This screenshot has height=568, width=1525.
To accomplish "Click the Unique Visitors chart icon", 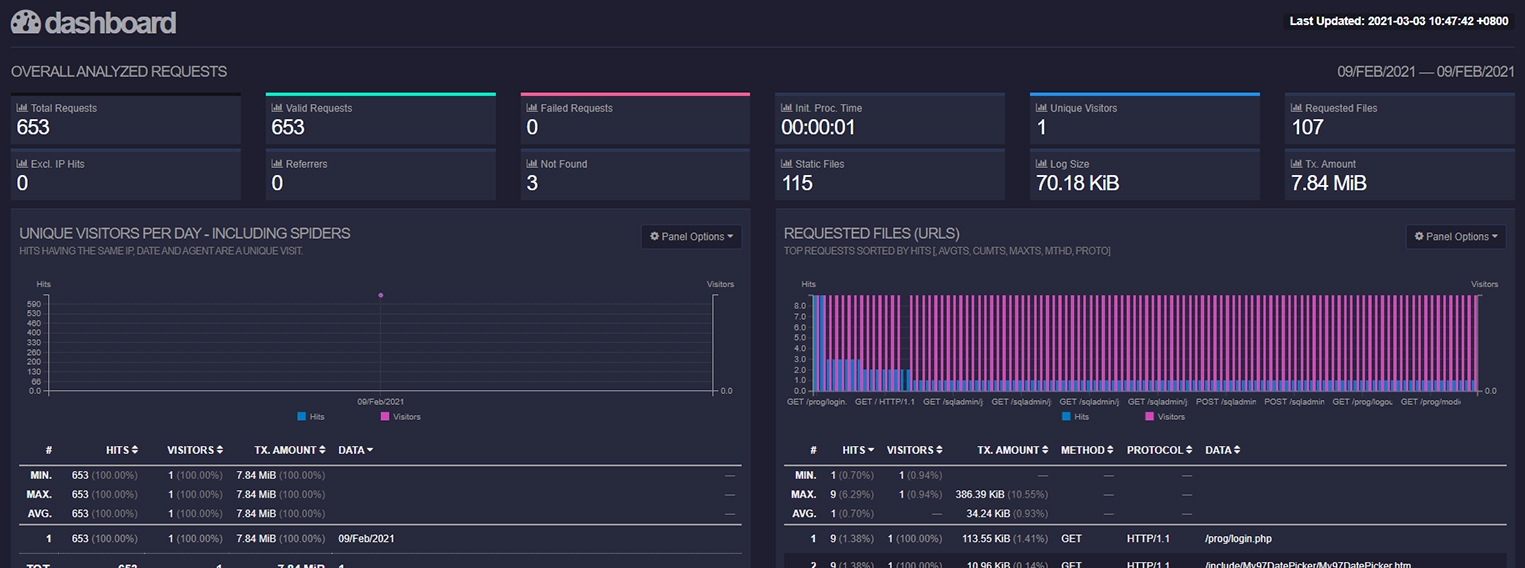I will (1041, 108).
